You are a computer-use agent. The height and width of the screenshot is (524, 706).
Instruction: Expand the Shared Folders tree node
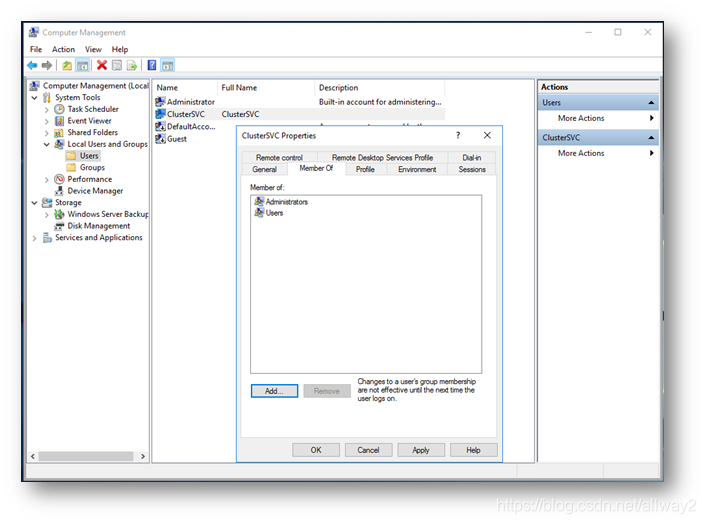[x=47, y=132]
